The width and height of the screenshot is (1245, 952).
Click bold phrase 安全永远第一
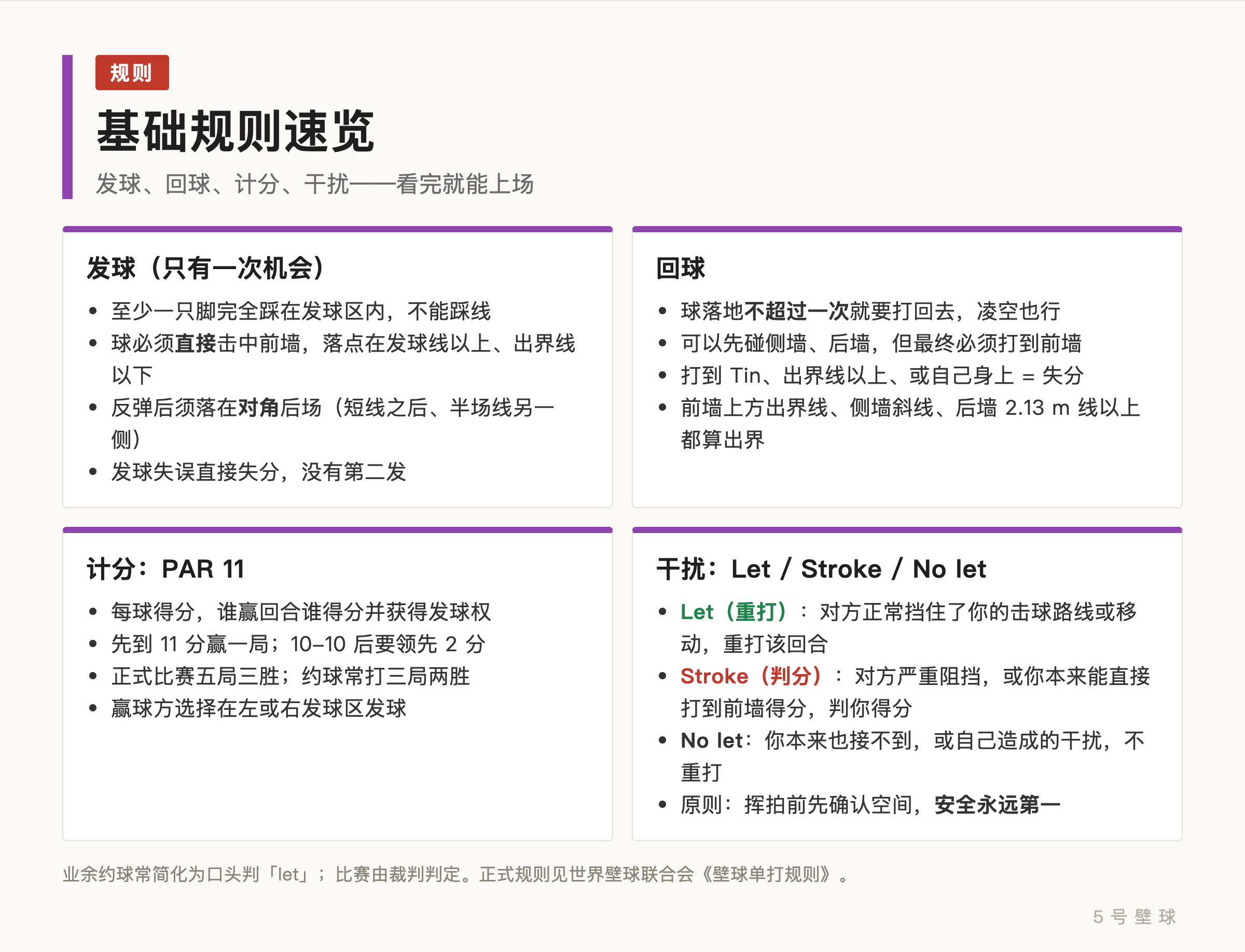click(997, 804)
